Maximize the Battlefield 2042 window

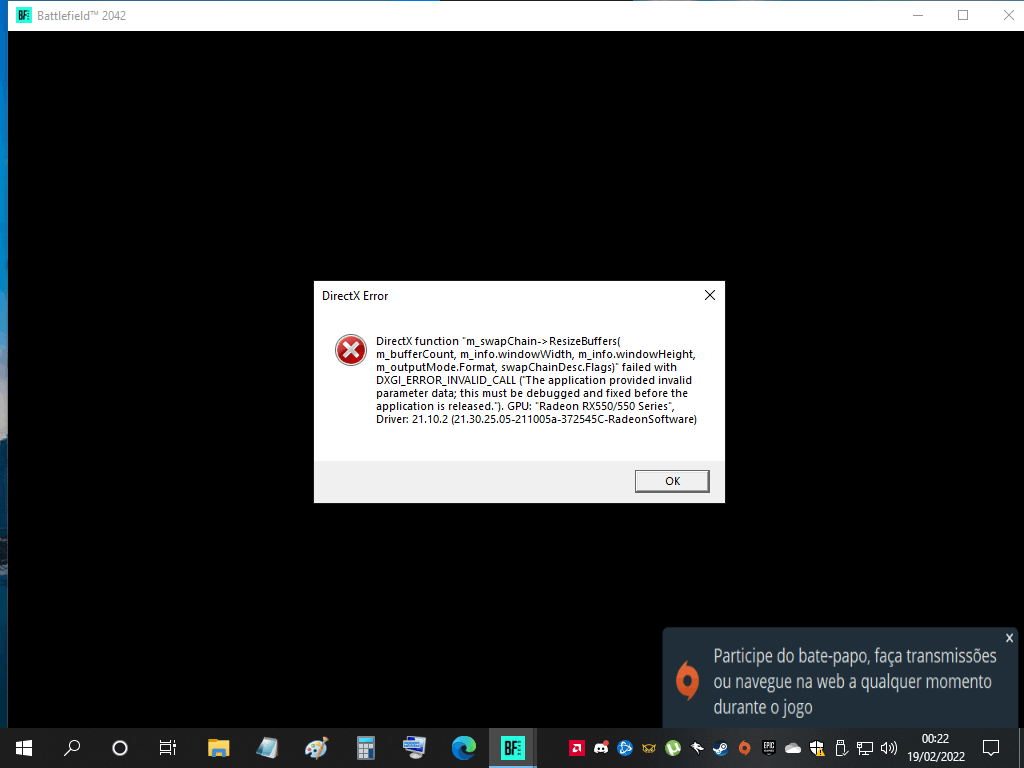point(963,15)
